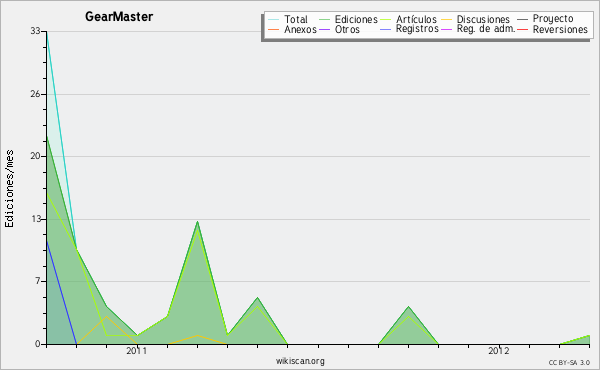Image resolution: width=600 pixels, height=370 pixels.
Task: Click the blue Registros legend color line
Action: [386, 29]
